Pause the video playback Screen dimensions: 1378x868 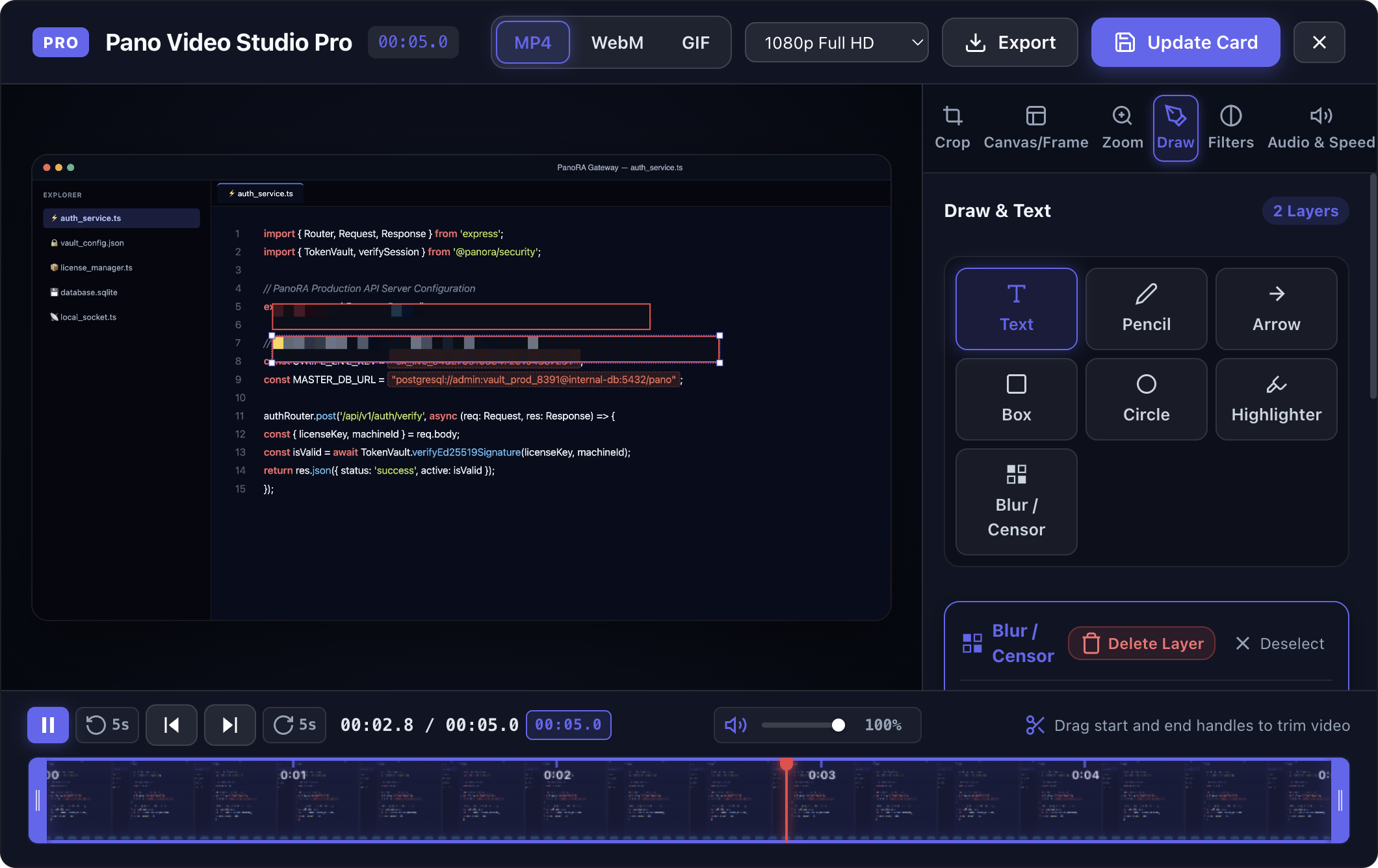[x=48, y=725]
